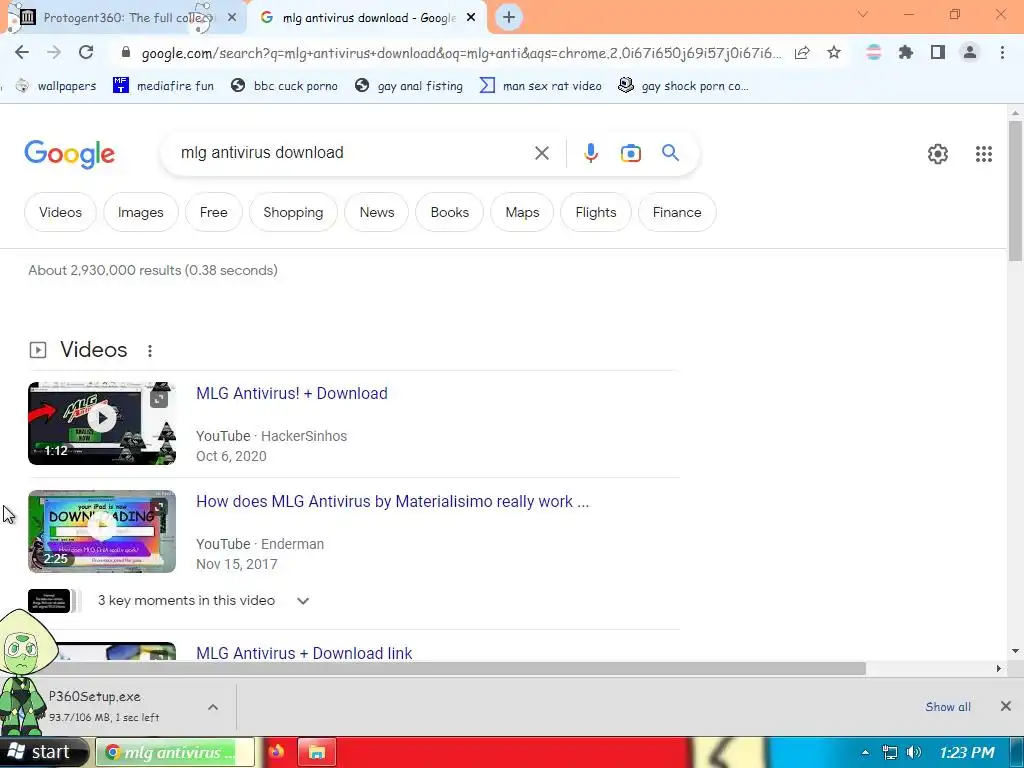The image size is (1024, 768).
Task: Select the Shopping filter chip
Action: click(x=293, y=212)
